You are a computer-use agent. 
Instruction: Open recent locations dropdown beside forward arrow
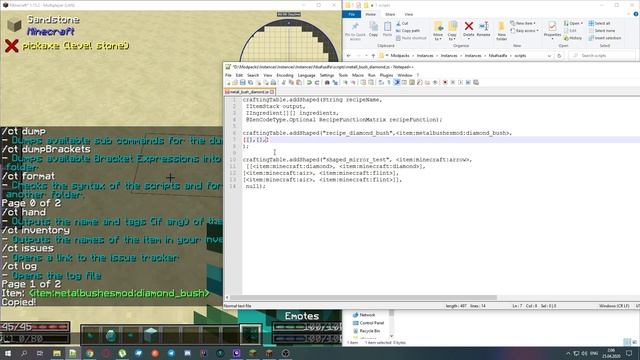pos(366,56)
